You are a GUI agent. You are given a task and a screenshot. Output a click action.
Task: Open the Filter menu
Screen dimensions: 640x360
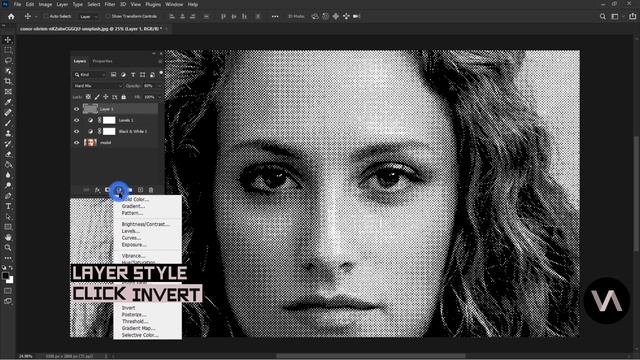(x=110, y=4)
